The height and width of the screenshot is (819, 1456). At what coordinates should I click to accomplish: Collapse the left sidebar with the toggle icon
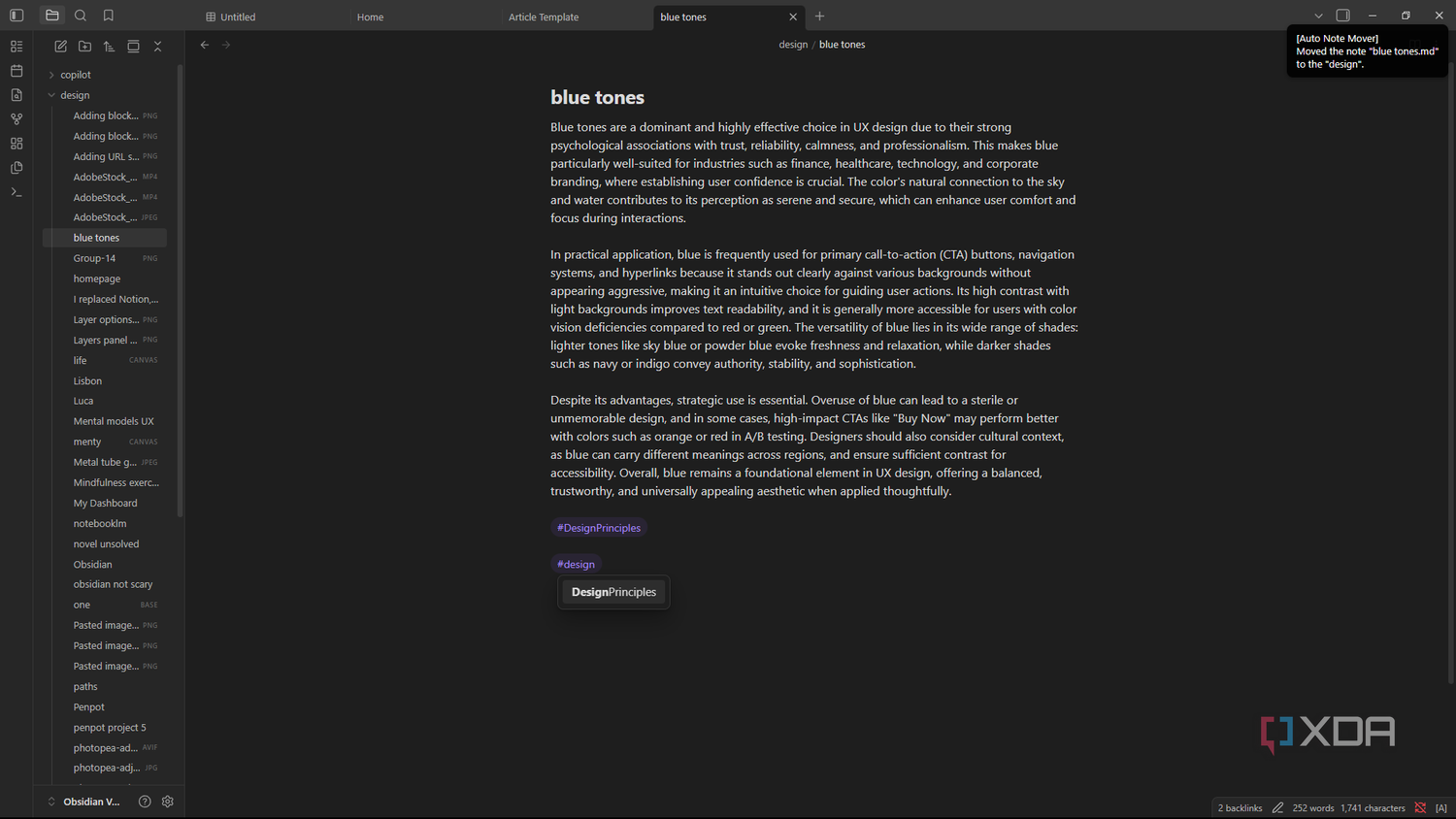pos(17,16)
